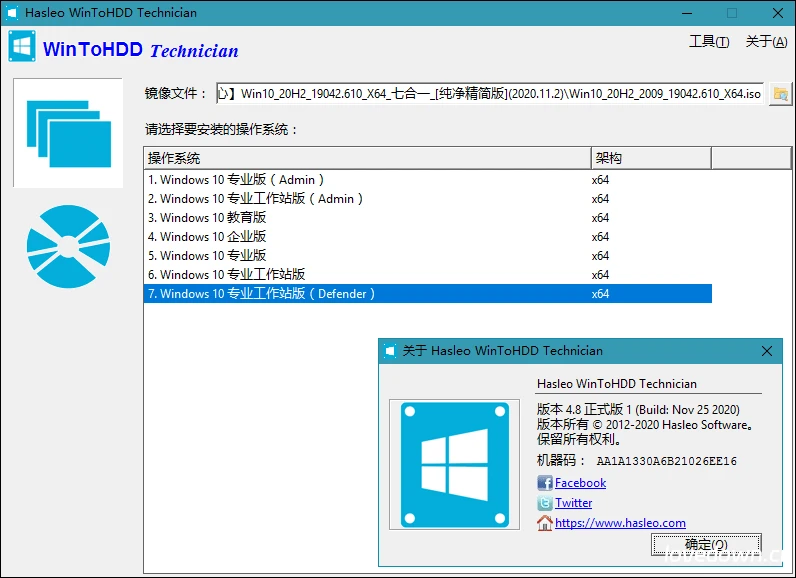The image size is (796, 578).
Task: Close the About dialog
Action: 767,351
